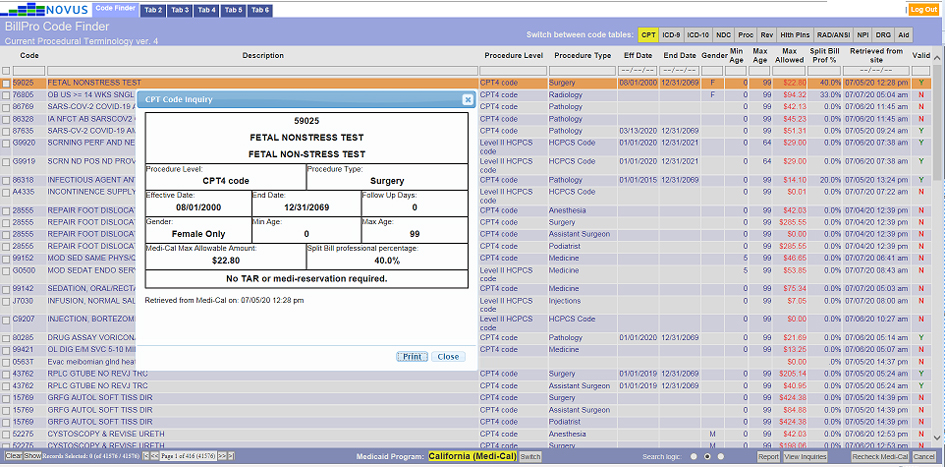The width and height of the screenshot is (945, 467).
Task: Click the Show button in the footer
Action: (33, 456)
